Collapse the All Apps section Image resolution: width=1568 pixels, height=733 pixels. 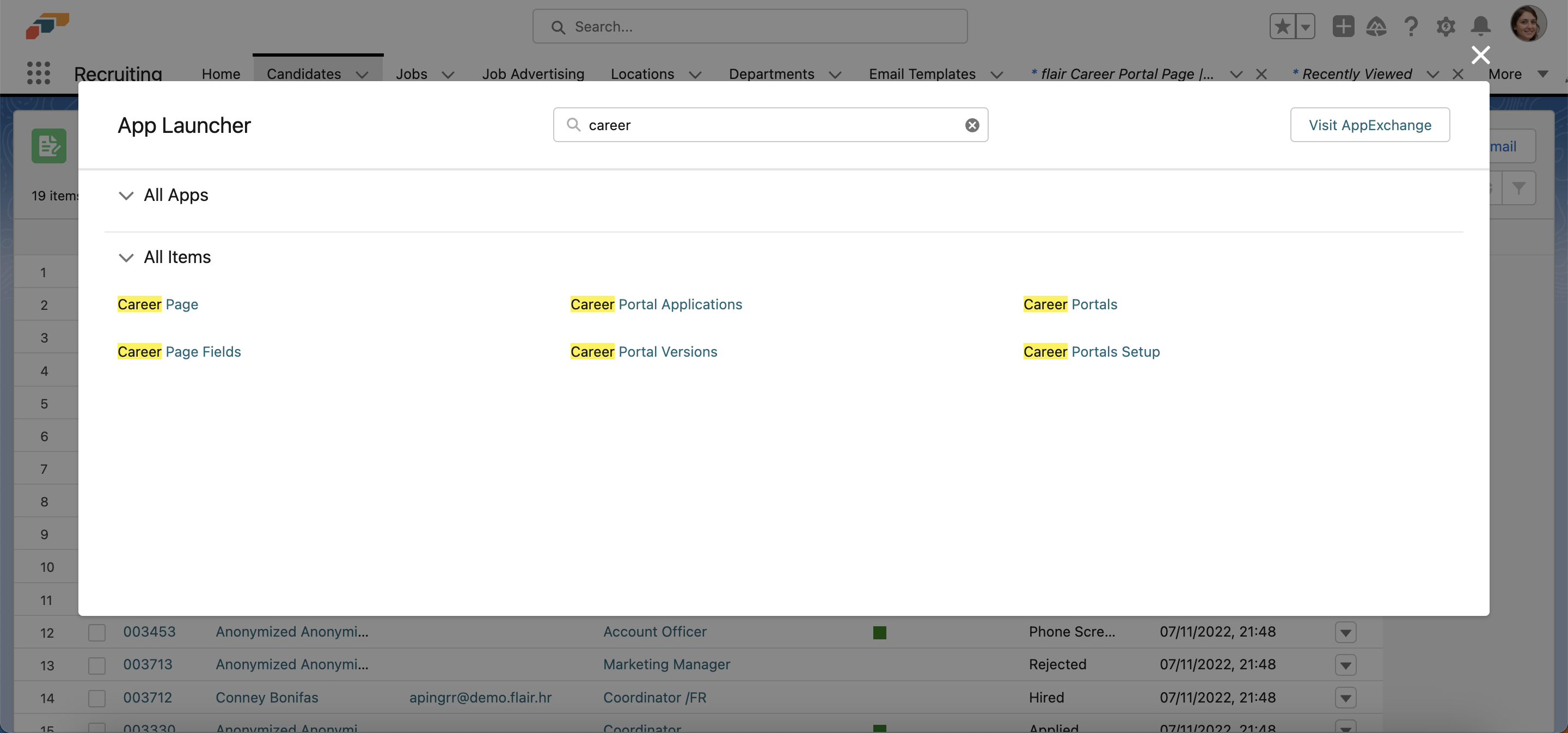click(126, 196)
